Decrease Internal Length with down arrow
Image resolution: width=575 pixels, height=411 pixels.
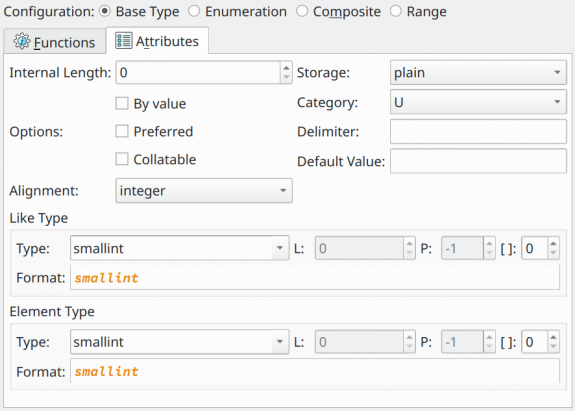tap(286, 77)
